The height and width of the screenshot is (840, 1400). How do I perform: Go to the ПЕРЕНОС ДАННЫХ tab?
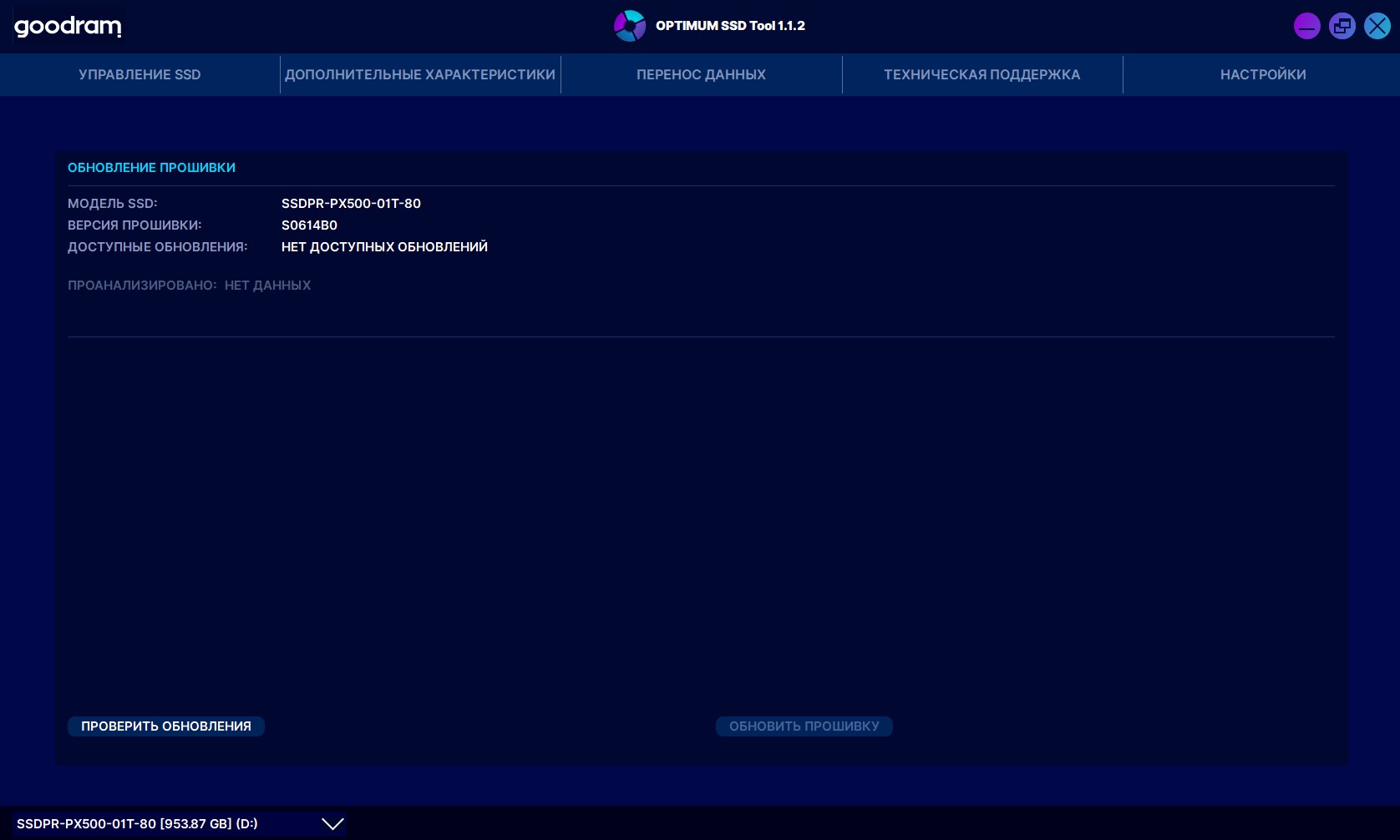pyautogui.click(x=701, y=74)
